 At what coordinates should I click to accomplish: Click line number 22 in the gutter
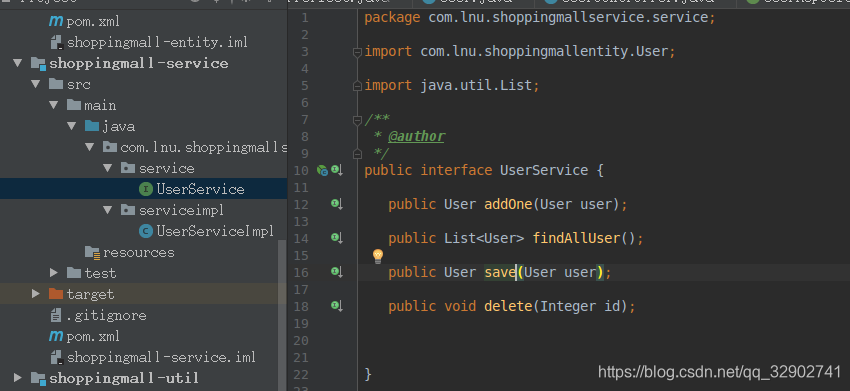point(300,374)
